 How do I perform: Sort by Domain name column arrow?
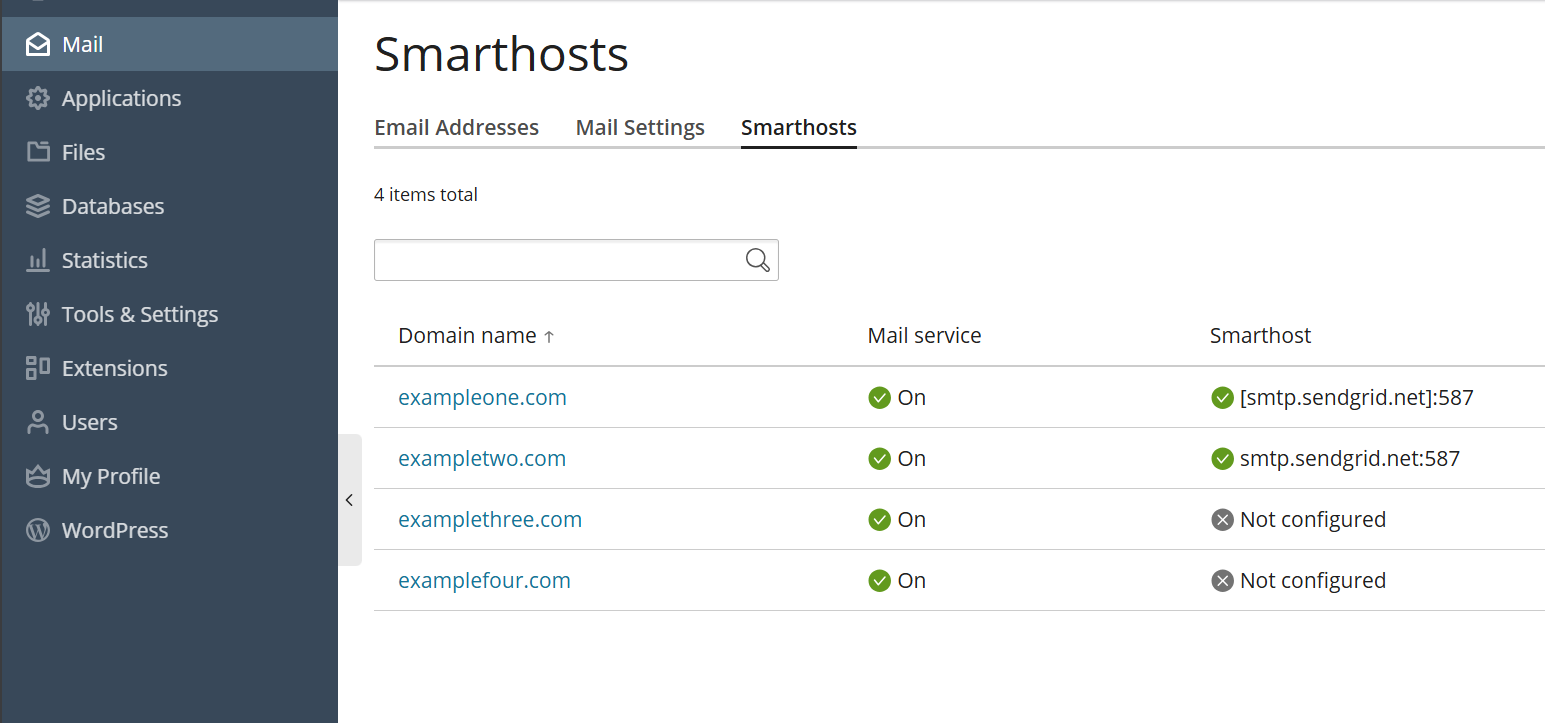pos(549,336)
